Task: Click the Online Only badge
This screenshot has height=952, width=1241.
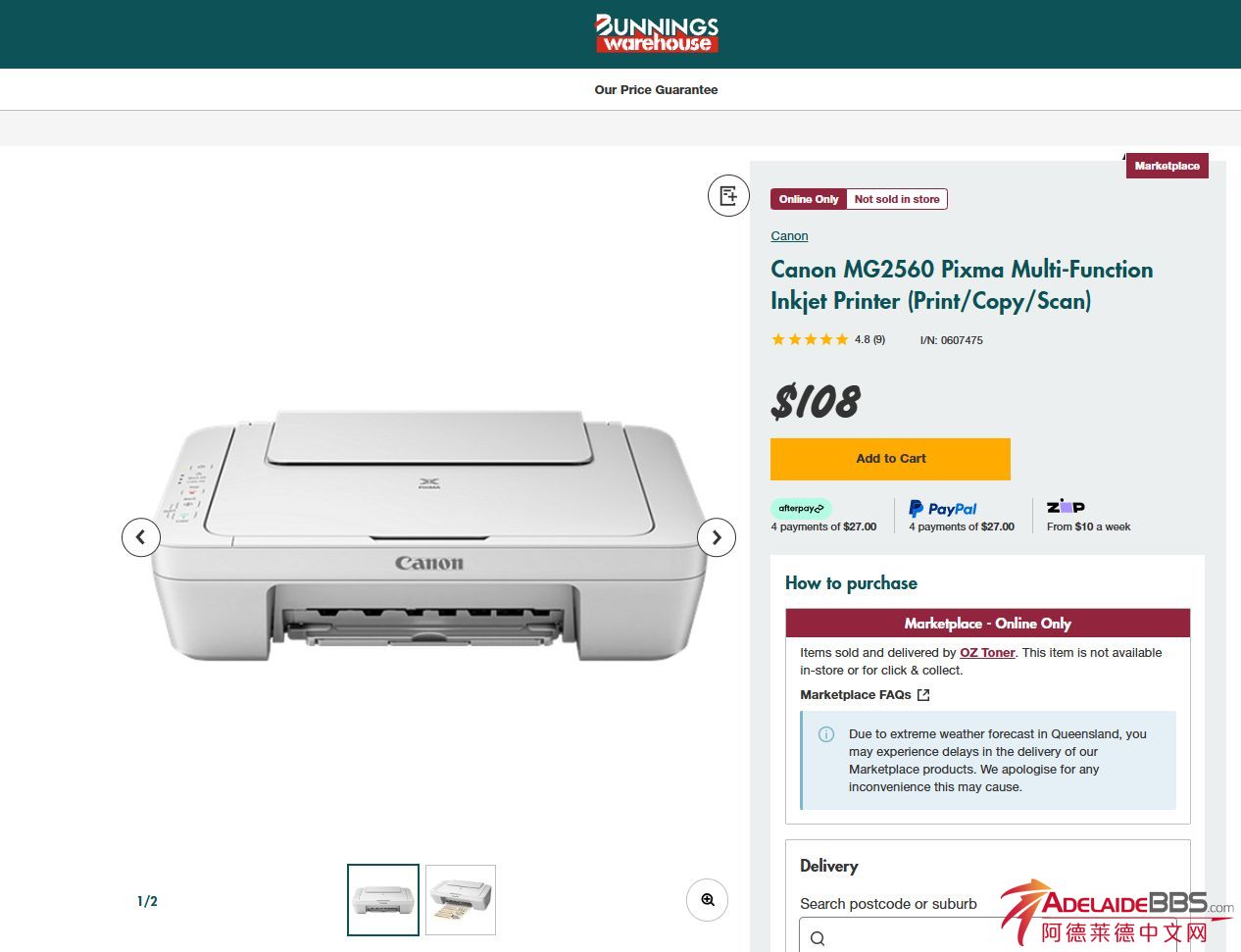Action: (809, 199)
